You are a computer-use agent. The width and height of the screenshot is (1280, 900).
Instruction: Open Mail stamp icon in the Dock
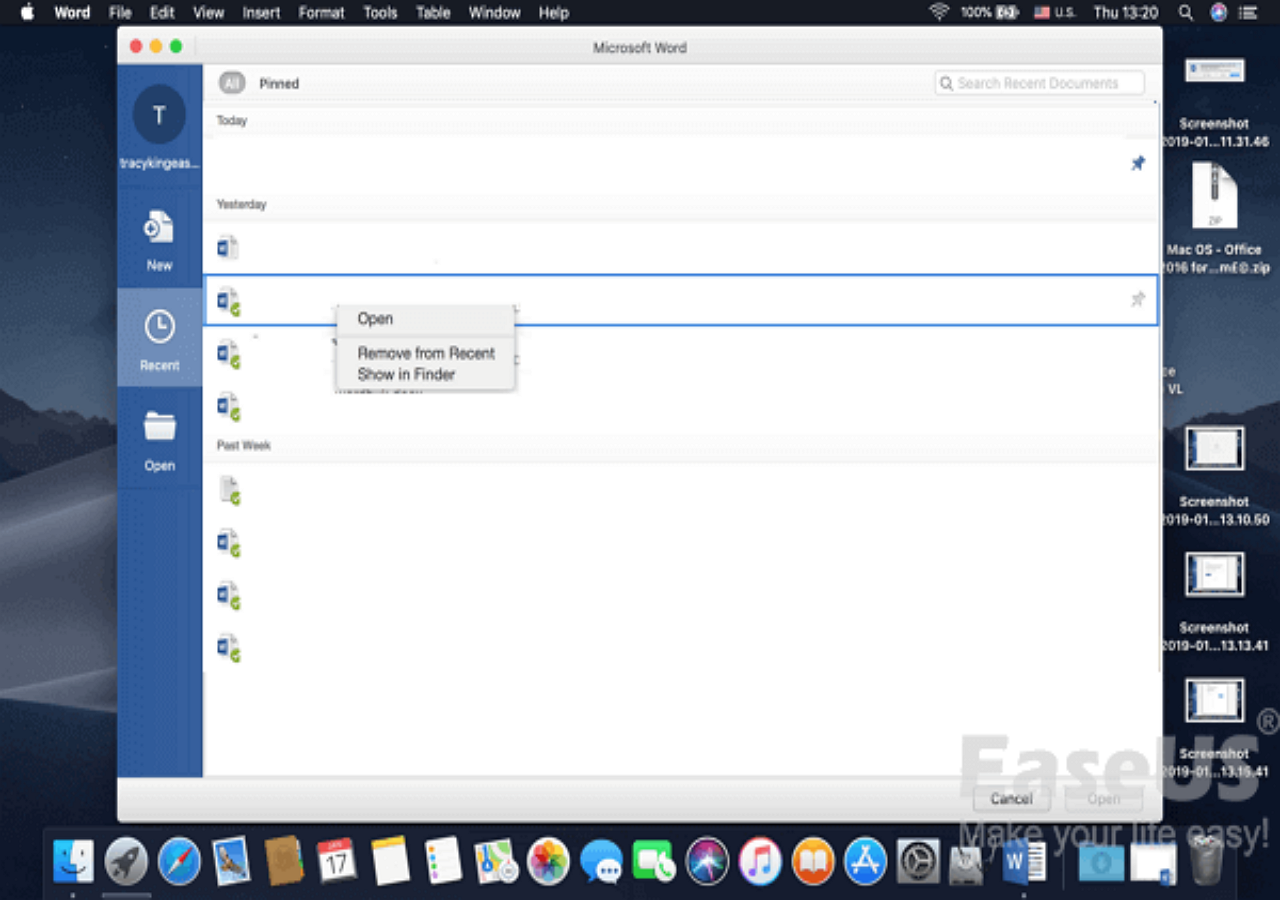(231, 860)
